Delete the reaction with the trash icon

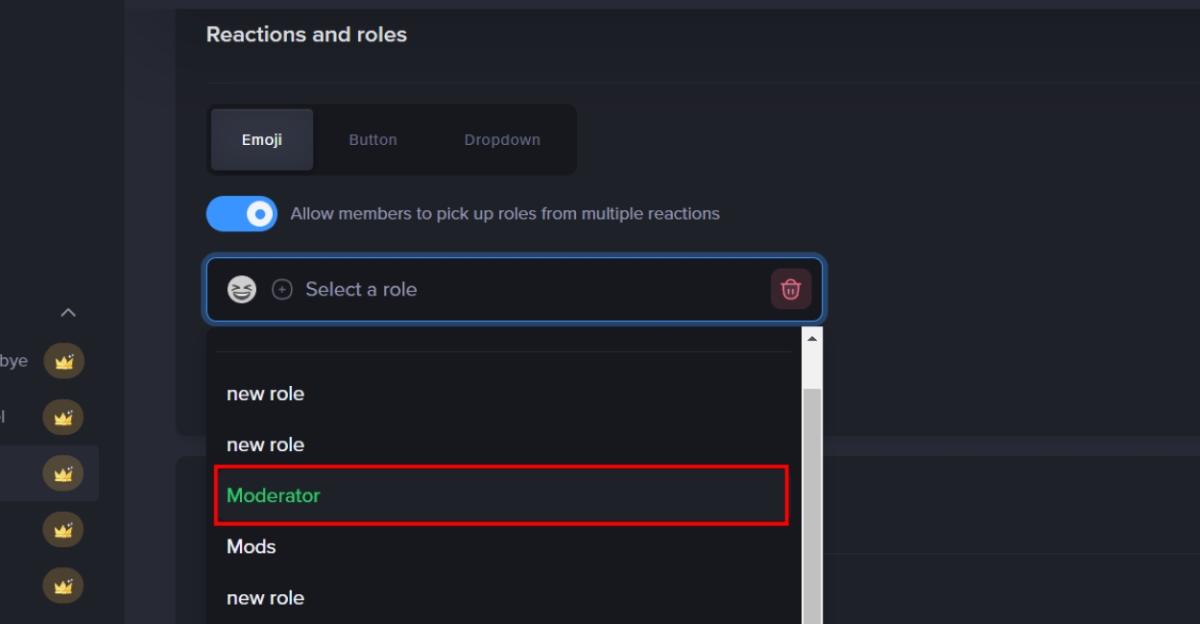pos(790,289)
